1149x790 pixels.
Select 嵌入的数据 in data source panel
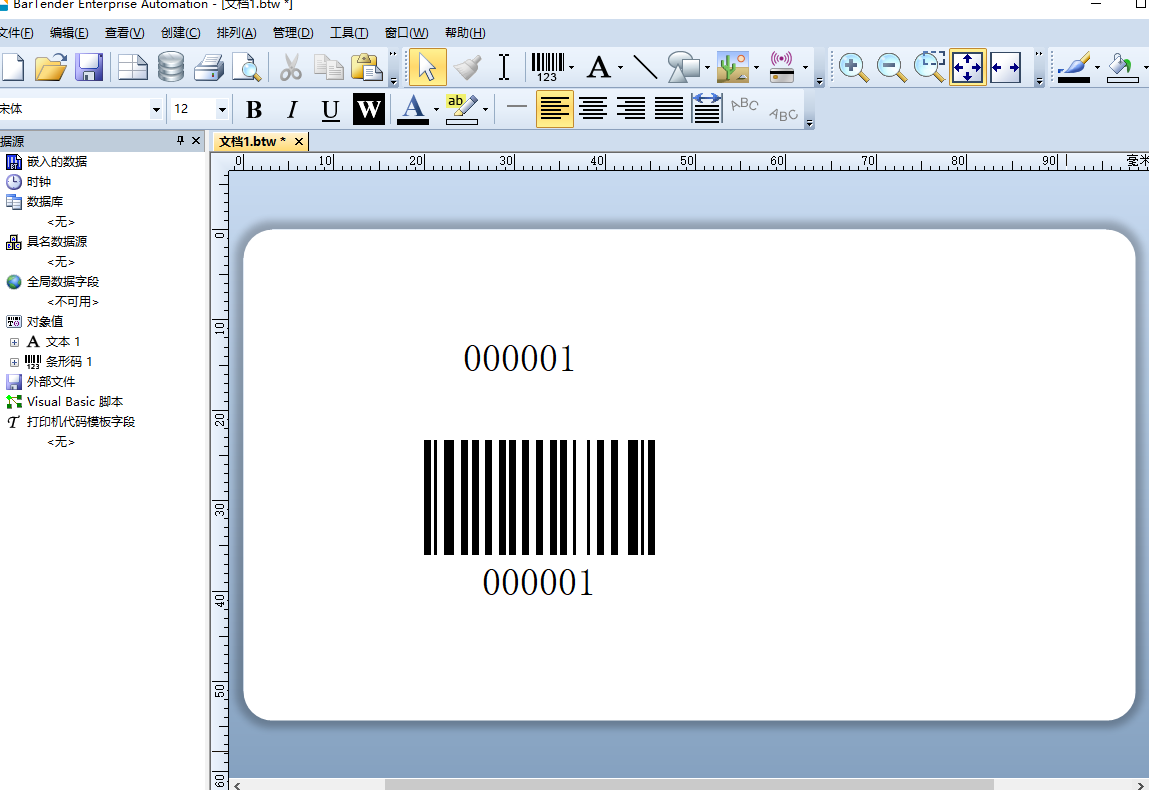(56, 162)
